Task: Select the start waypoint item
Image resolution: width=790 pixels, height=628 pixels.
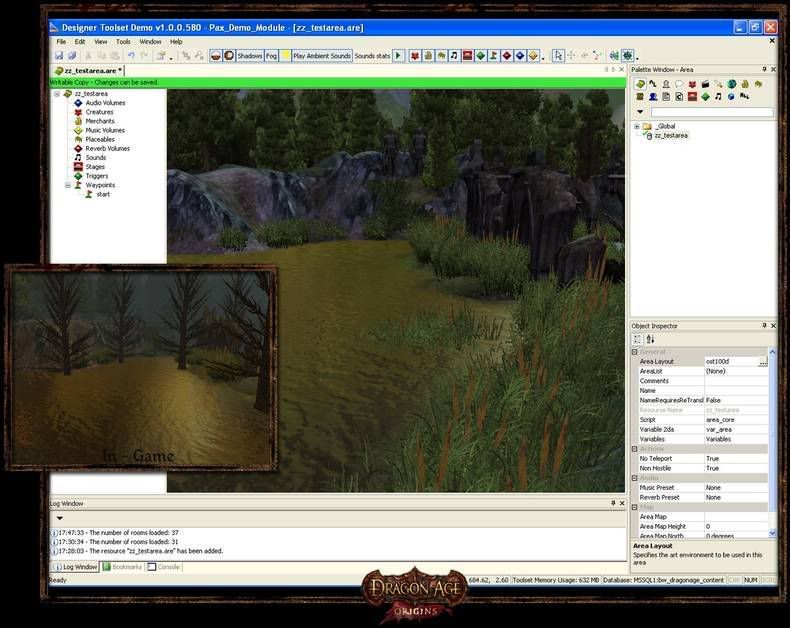Action: [103, 194]
